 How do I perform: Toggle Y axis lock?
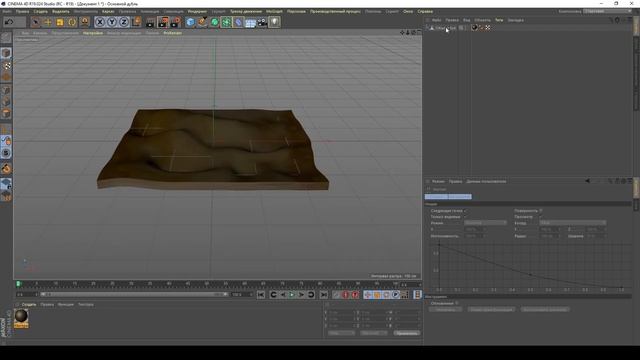tap(112, 22)
